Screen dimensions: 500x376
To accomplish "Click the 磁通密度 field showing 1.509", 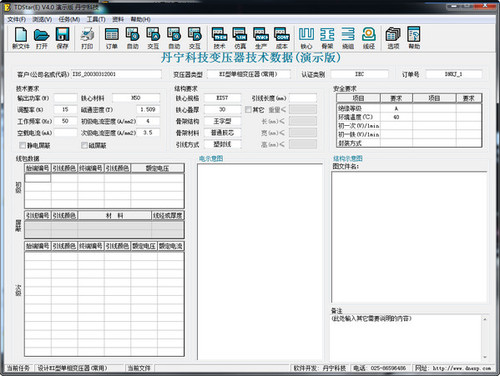I will click(148, 109).
